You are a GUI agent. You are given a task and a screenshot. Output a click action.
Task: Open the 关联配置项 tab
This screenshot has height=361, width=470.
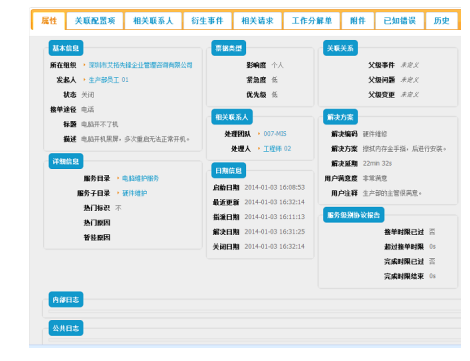[95, 21]
